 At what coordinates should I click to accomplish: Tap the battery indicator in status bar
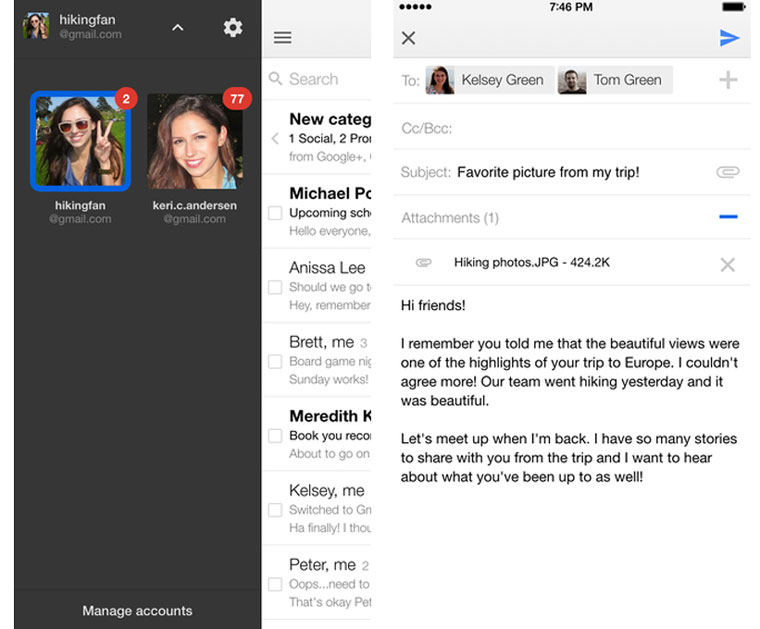(x=734, y=7)
